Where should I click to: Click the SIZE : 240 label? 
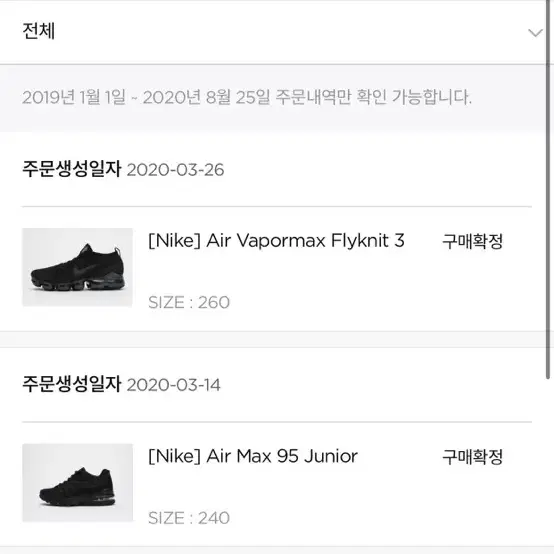pyautogui.click(x=189, y=518)
